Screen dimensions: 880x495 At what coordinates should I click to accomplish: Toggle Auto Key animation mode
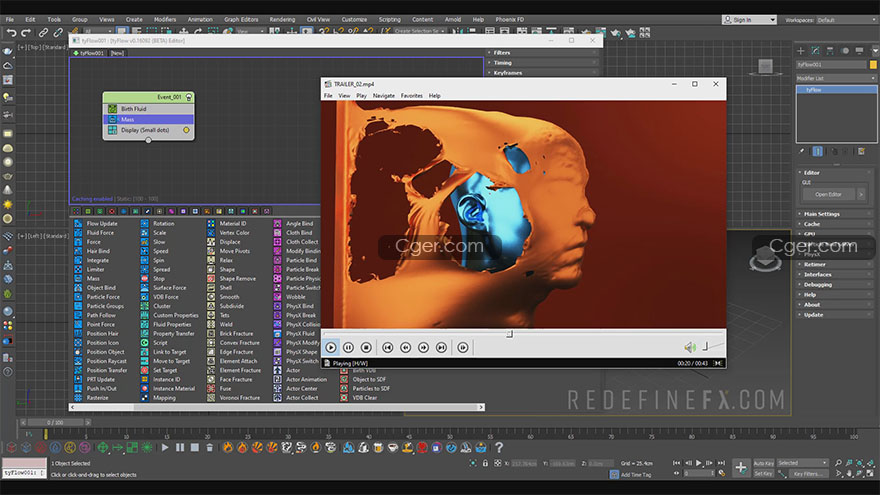pyautogui.click(x=763, y=463)
